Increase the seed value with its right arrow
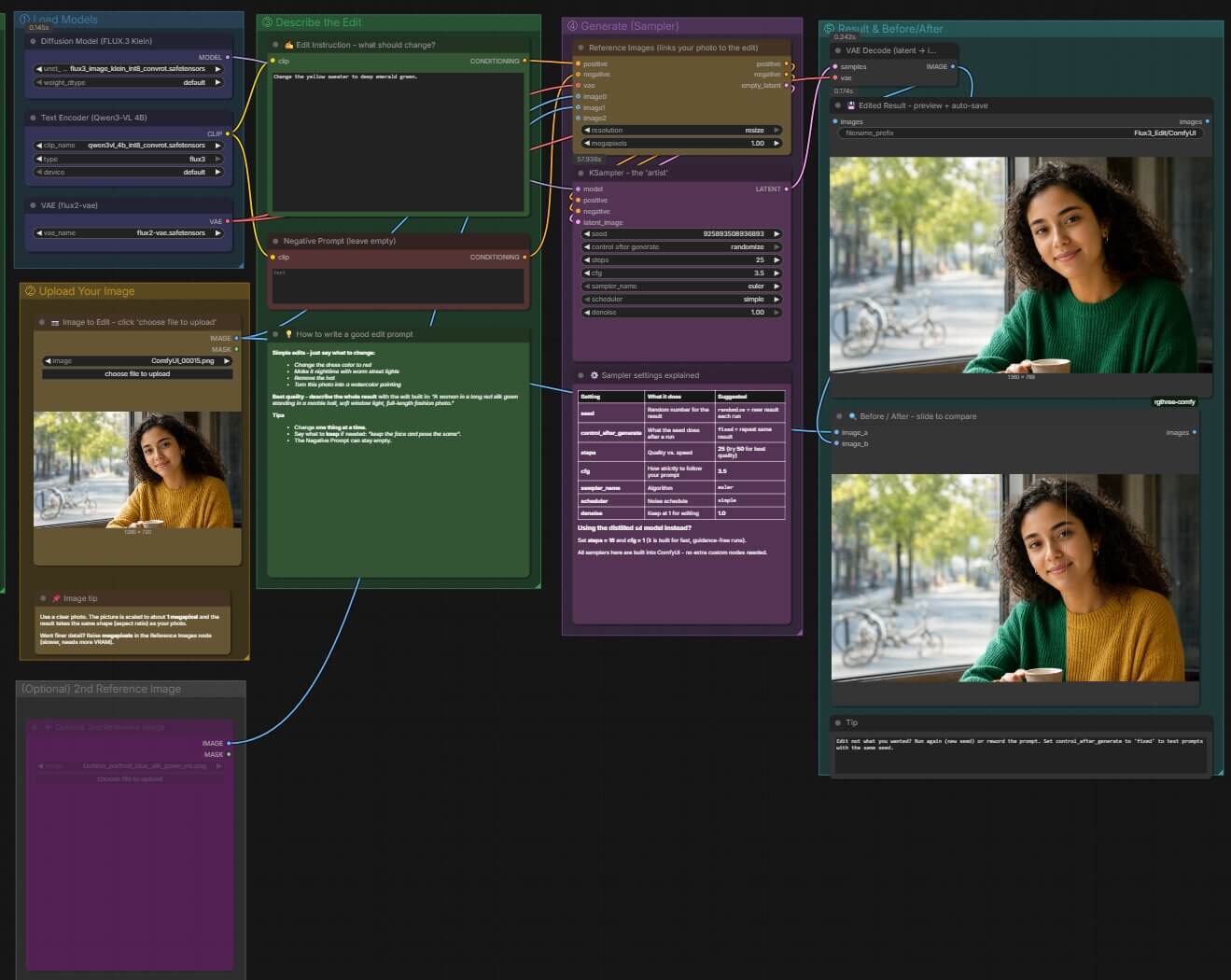 776,234
